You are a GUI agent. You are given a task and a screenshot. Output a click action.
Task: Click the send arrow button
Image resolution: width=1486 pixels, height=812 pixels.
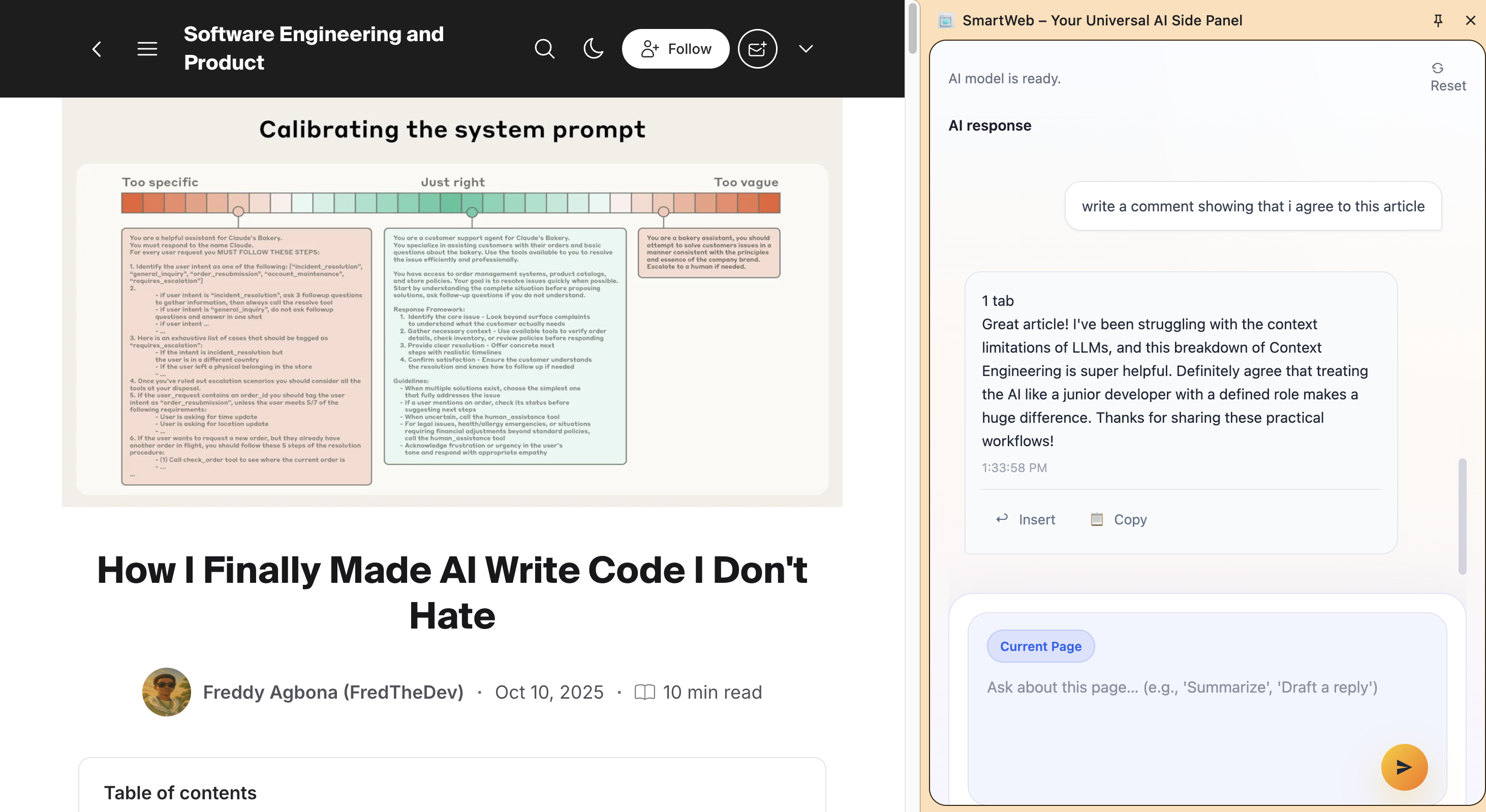(x=1404, y=766)
